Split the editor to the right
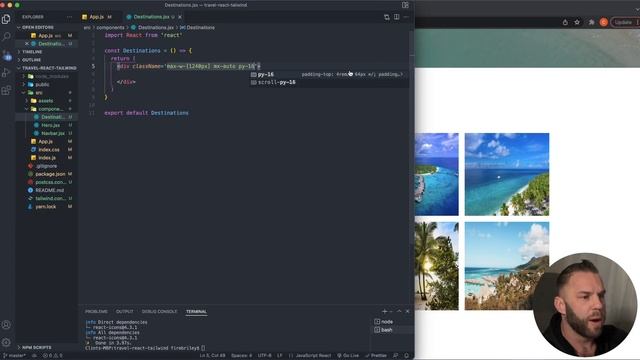 397,17
